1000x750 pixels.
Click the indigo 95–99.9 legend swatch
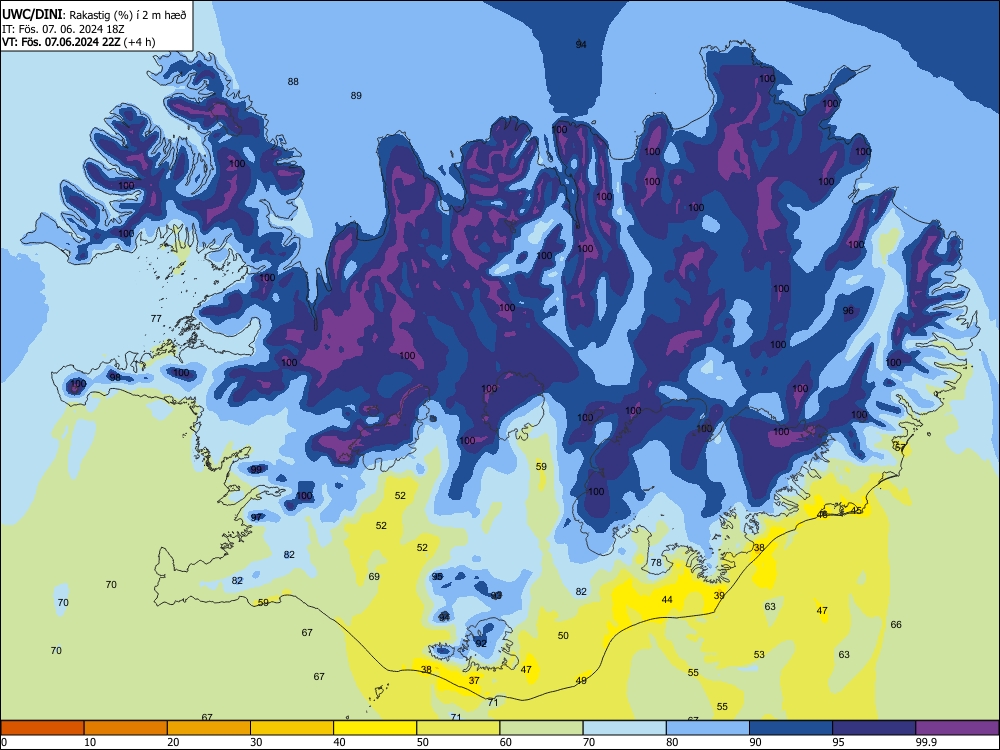pos(874,728)
